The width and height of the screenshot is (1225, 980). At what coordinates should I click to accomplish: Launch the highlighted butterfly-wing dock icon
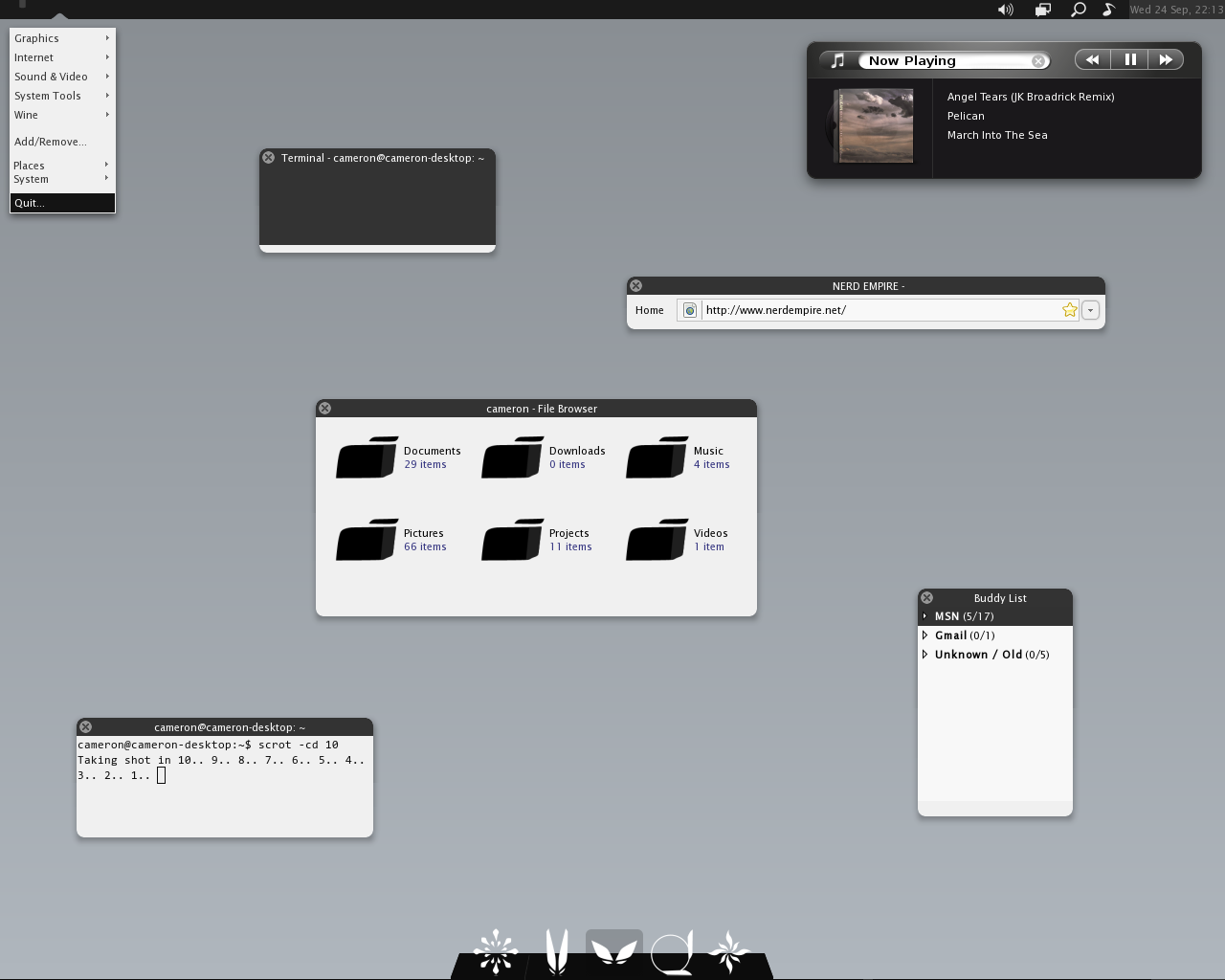[x=613, y=952]
